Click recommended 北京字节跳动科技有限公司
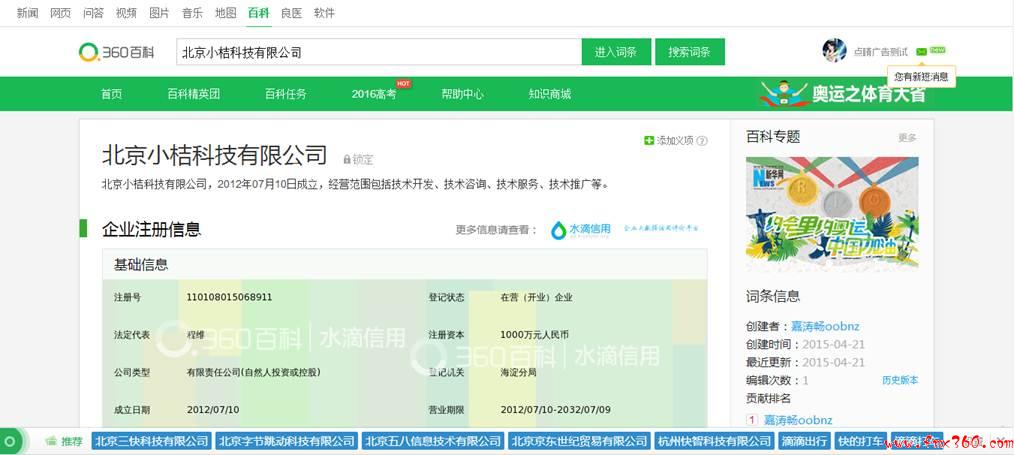 (x=286, y=441)
